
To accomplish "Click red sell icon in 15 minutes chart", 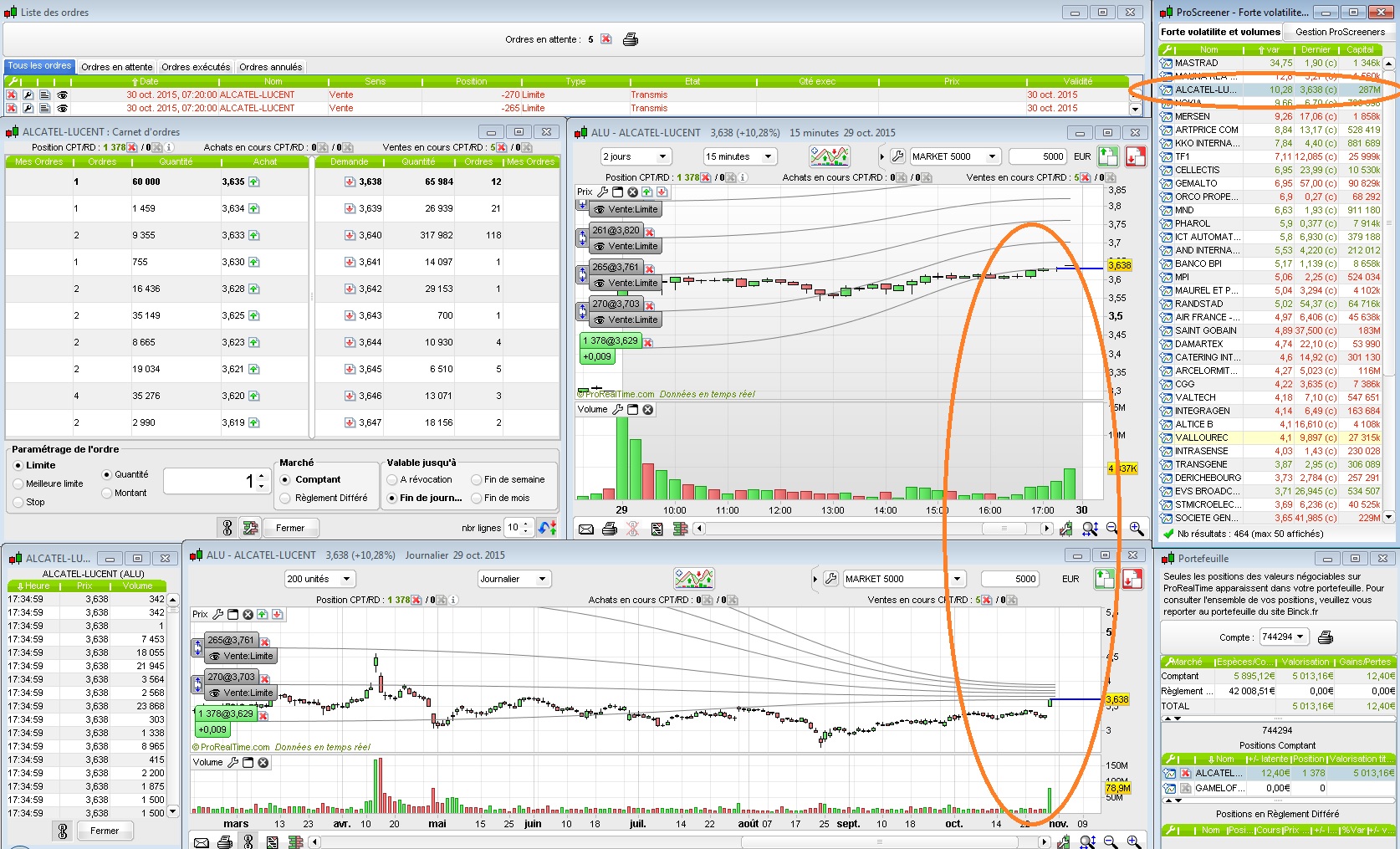I will pos(1135,156).
